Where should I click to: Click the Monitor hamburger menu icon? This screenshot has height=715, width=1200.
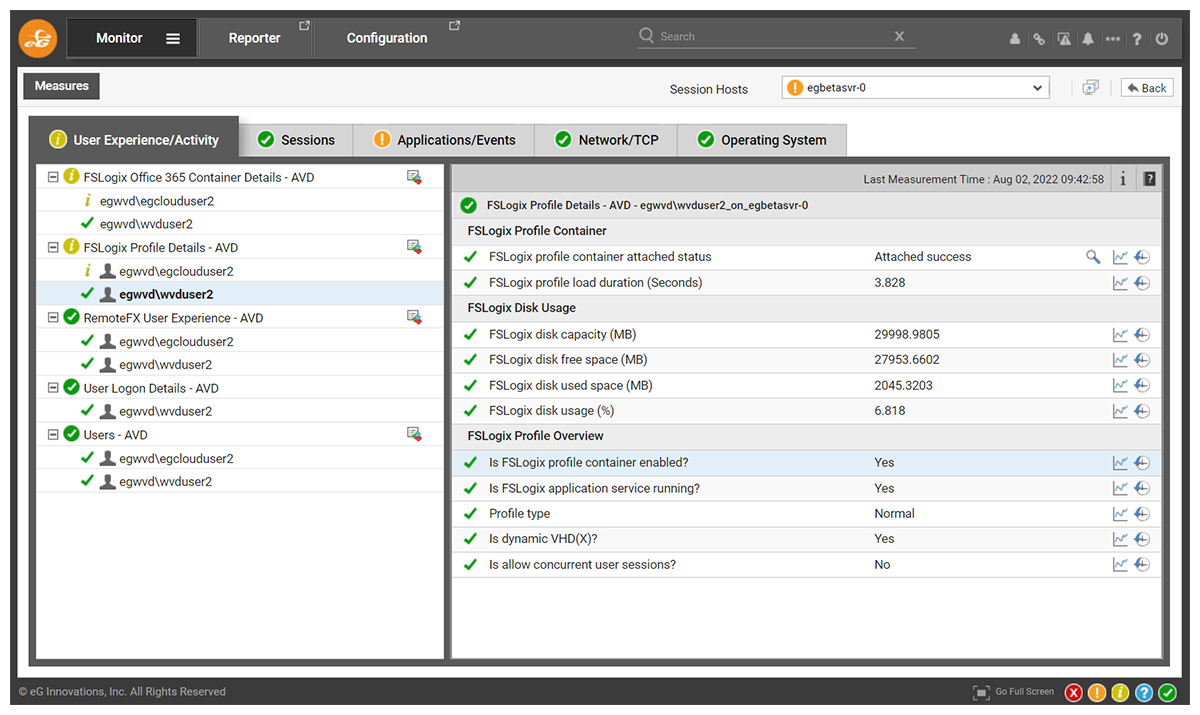[173, 38]
